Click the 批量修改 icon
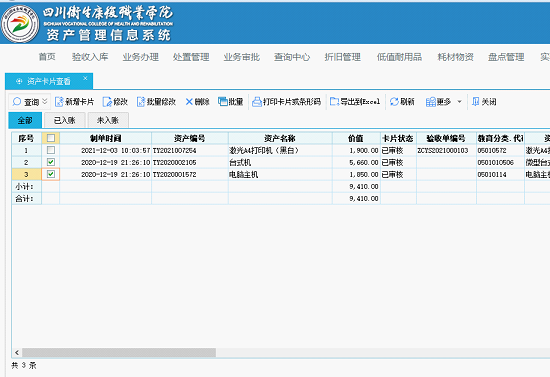 pyautogui.click(x=141, y=102)
